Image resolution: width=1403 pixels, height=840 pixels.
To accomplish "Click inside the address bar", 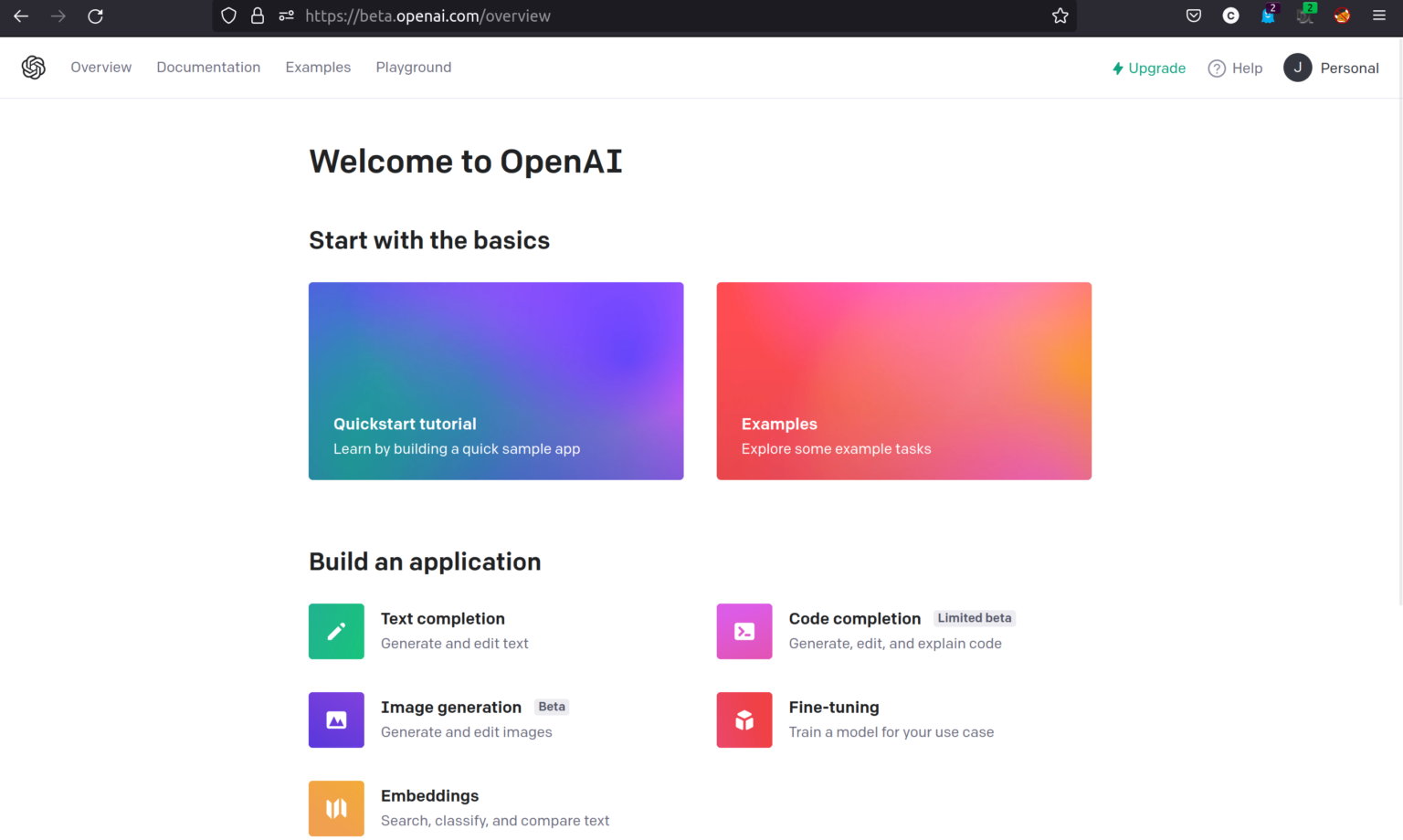I will point(548,16).
